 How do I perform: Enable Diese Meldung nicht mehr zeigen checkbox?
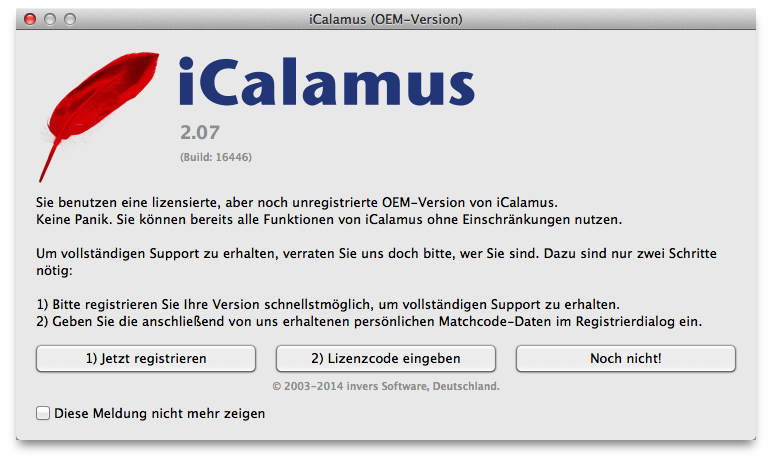[x=43, y=413]
